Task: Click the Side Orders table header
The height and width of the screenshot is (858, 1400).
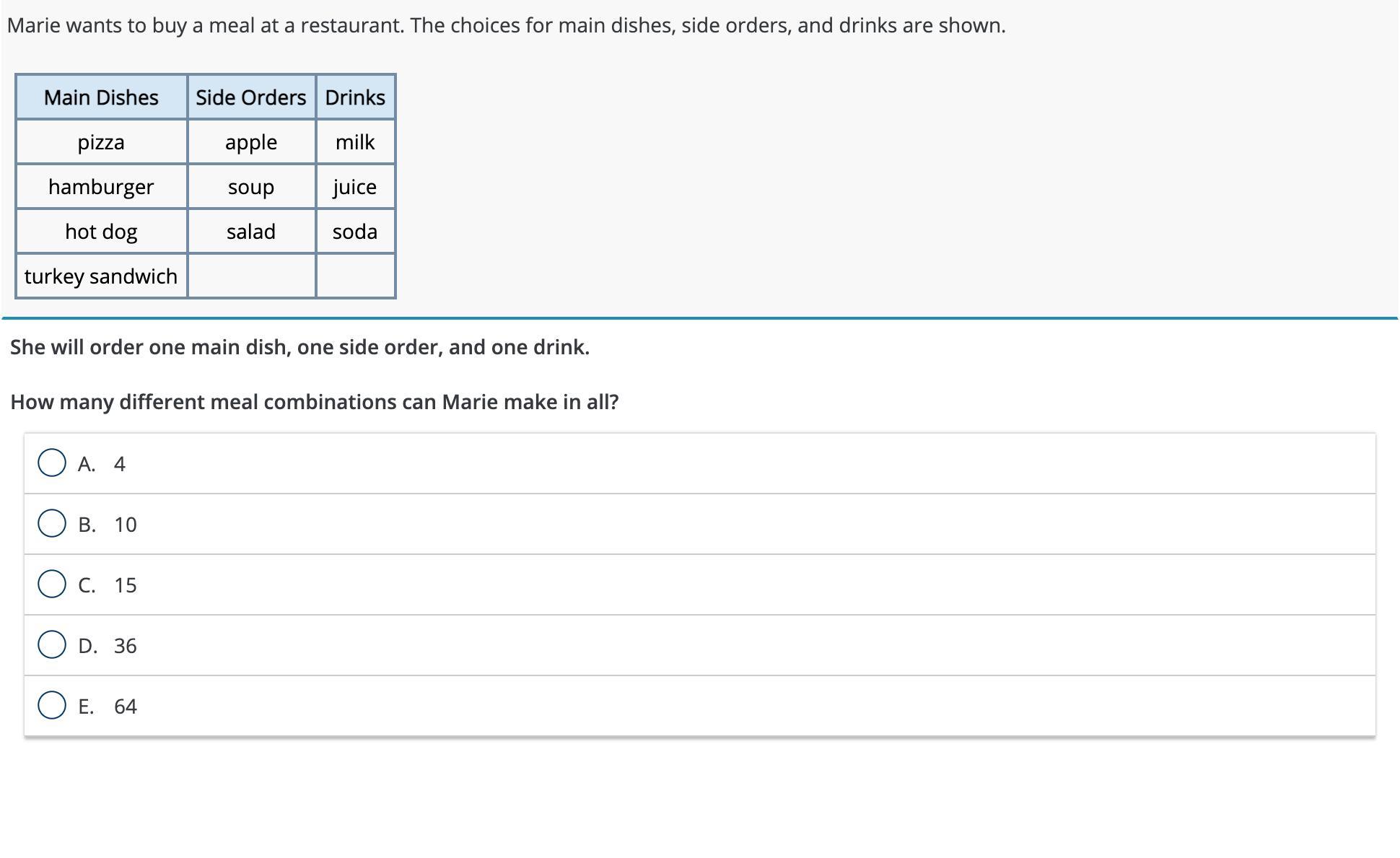Action: coord(251,97)
